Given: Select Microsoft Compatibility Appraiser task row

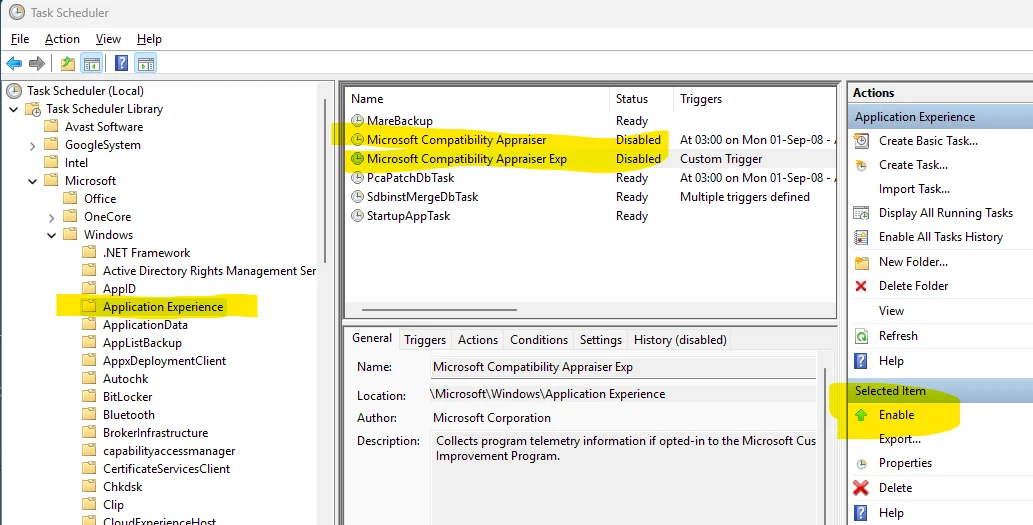Looking at the screenshot, I should click(x=590, y=140).
